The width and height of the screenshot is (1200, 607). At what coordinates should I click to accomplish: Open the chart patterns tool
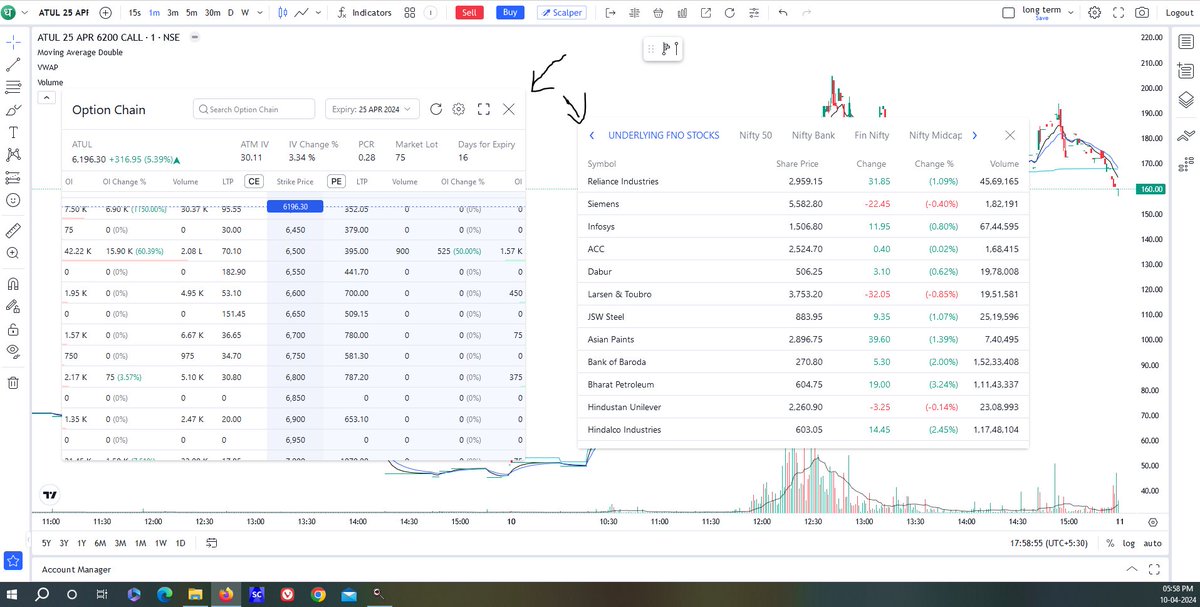[x=13, y=155]
